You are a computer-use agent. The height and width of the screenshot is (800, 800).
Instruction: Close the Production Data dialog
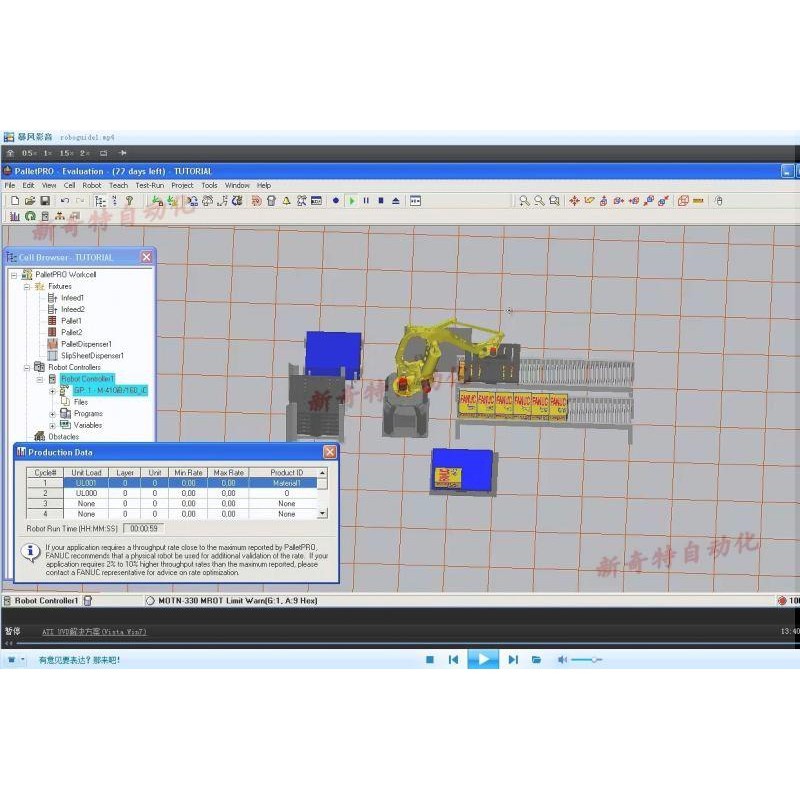click(330, 452)
